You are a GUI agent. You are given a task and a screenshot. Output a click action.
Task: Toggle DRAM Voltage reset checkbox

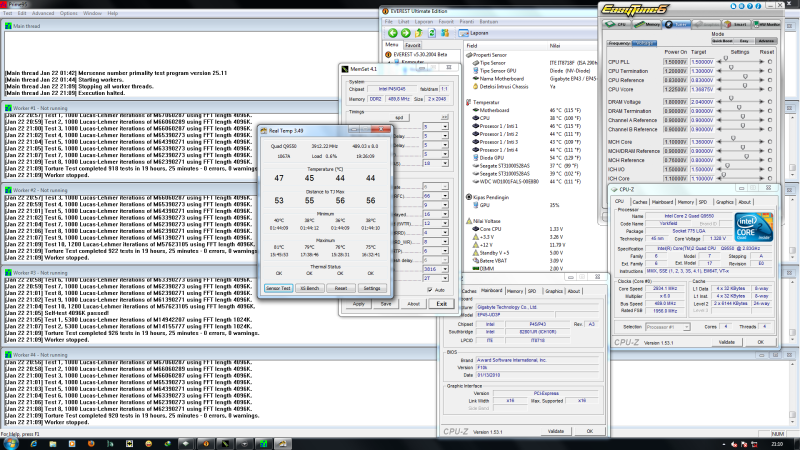coord(769,102)
